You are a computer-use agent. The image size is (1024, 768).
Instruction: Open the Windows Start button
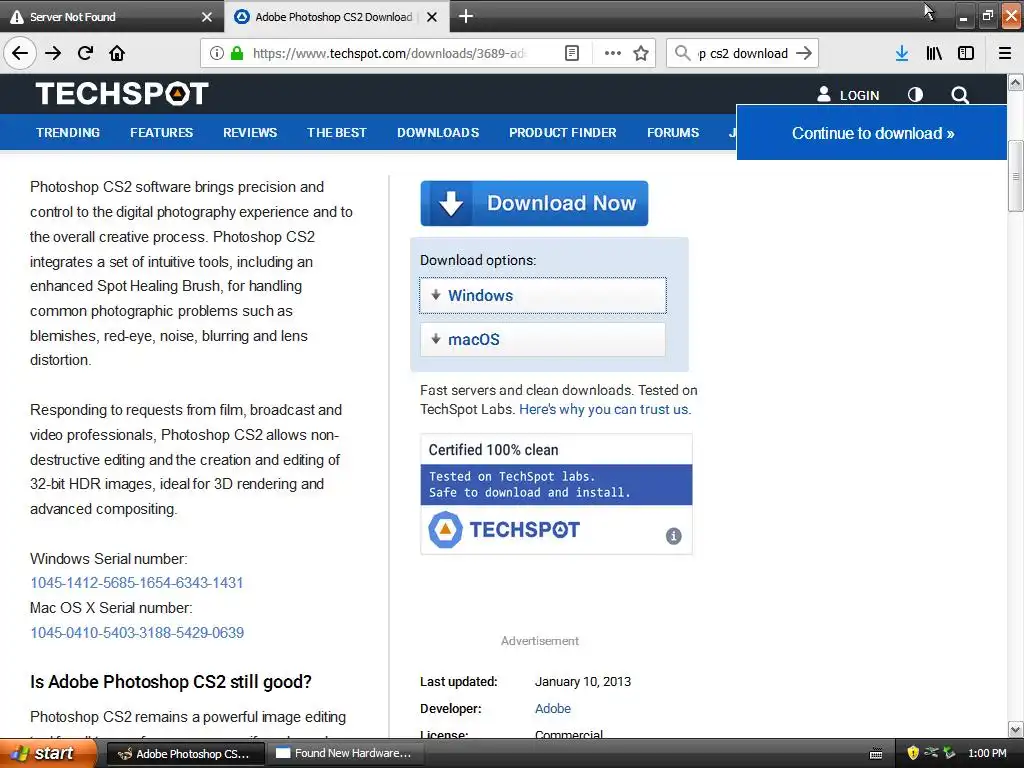tap(48, 753)
